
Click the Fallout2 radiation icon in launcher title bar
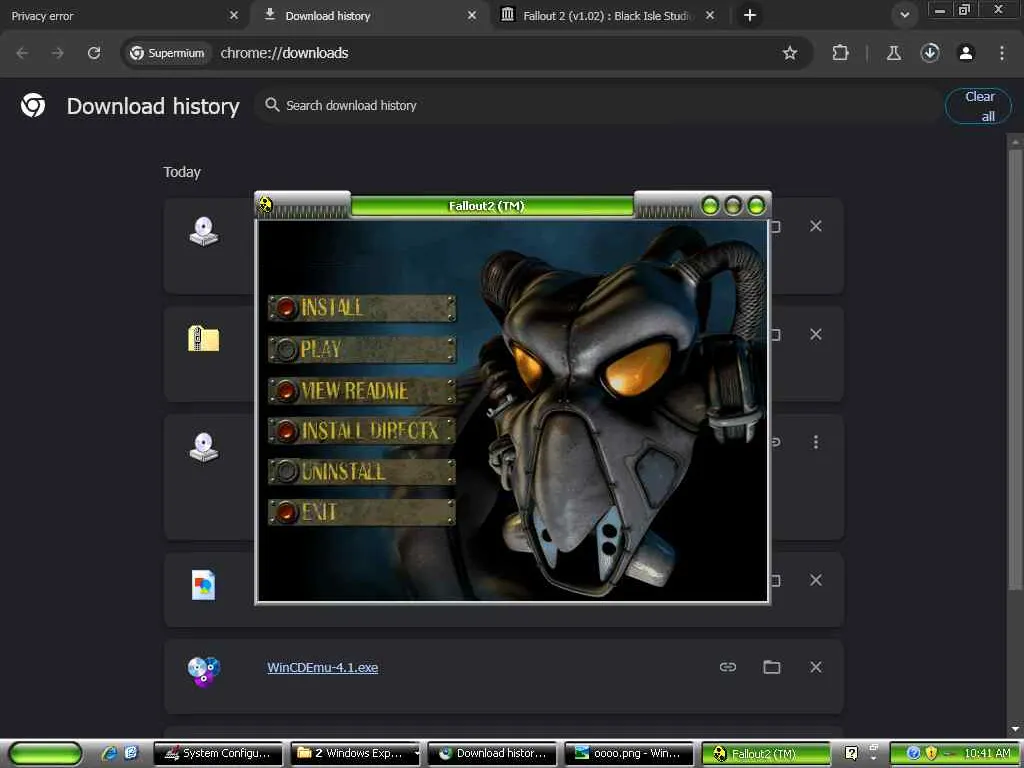(x=264, y=204)
